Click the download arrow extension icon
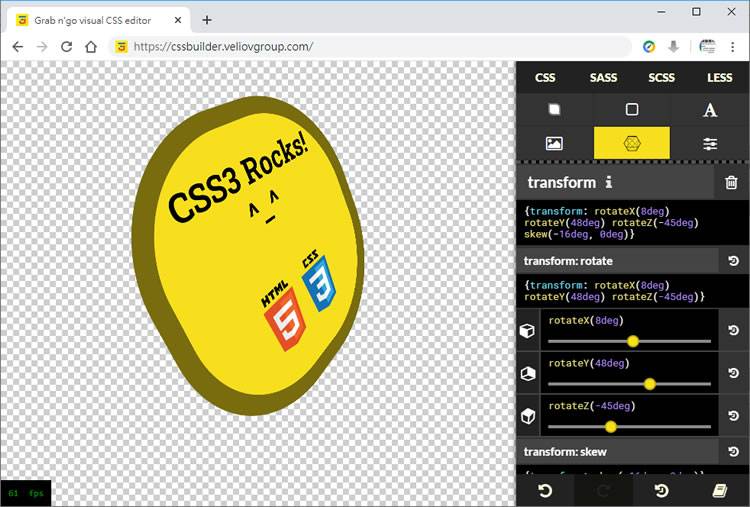This screenshot has width=750, height=507. [x=673, y=46]
